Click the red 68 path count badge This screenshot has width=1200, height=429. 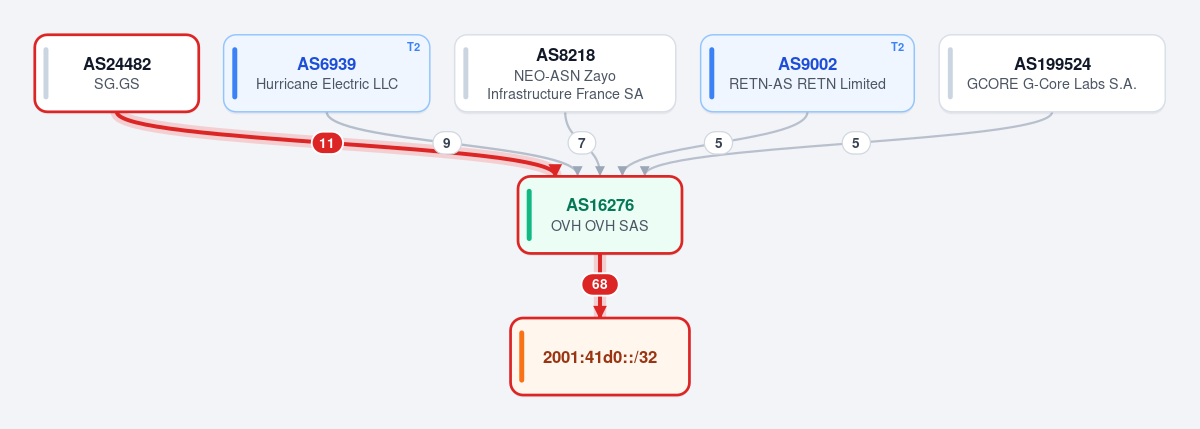click(600, 284)
